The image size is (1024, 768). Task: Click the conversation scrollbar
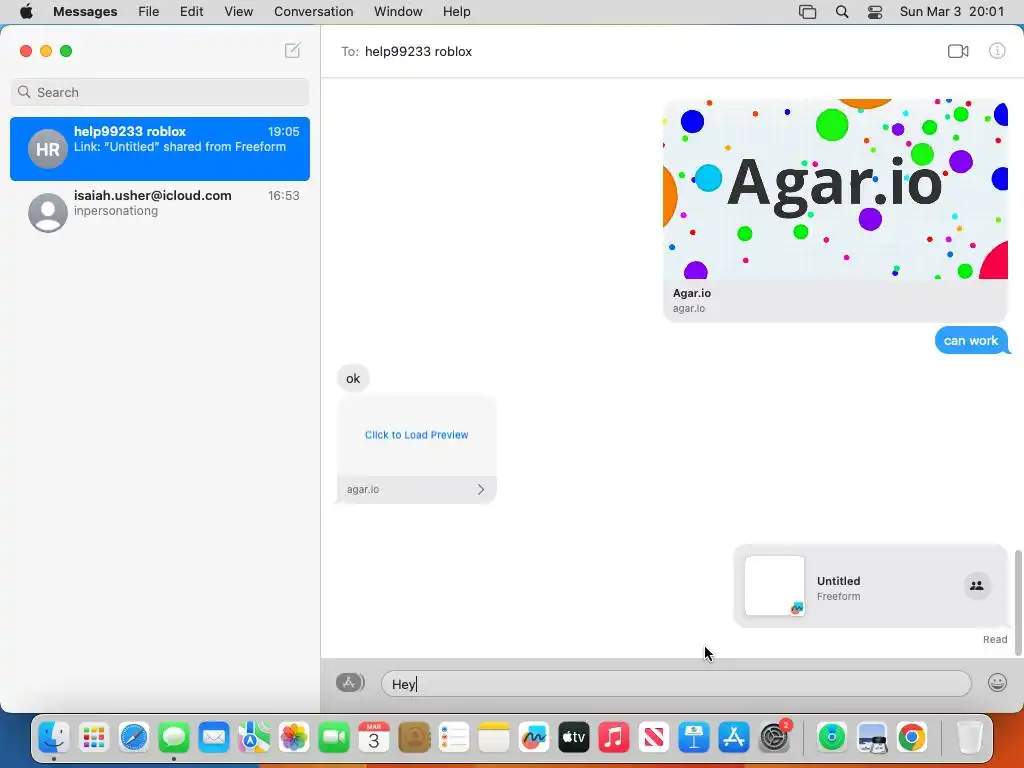pyautogui.click(x=1017, y=603)
